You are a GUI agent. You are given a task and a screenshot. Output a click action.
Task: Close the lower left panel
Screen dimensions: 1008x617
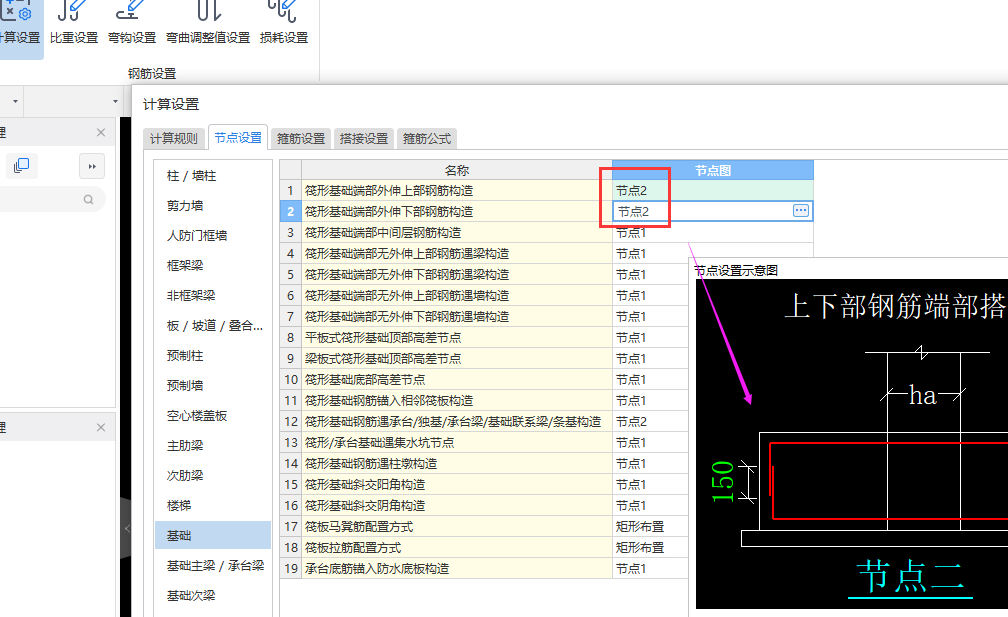pos(101,427)
